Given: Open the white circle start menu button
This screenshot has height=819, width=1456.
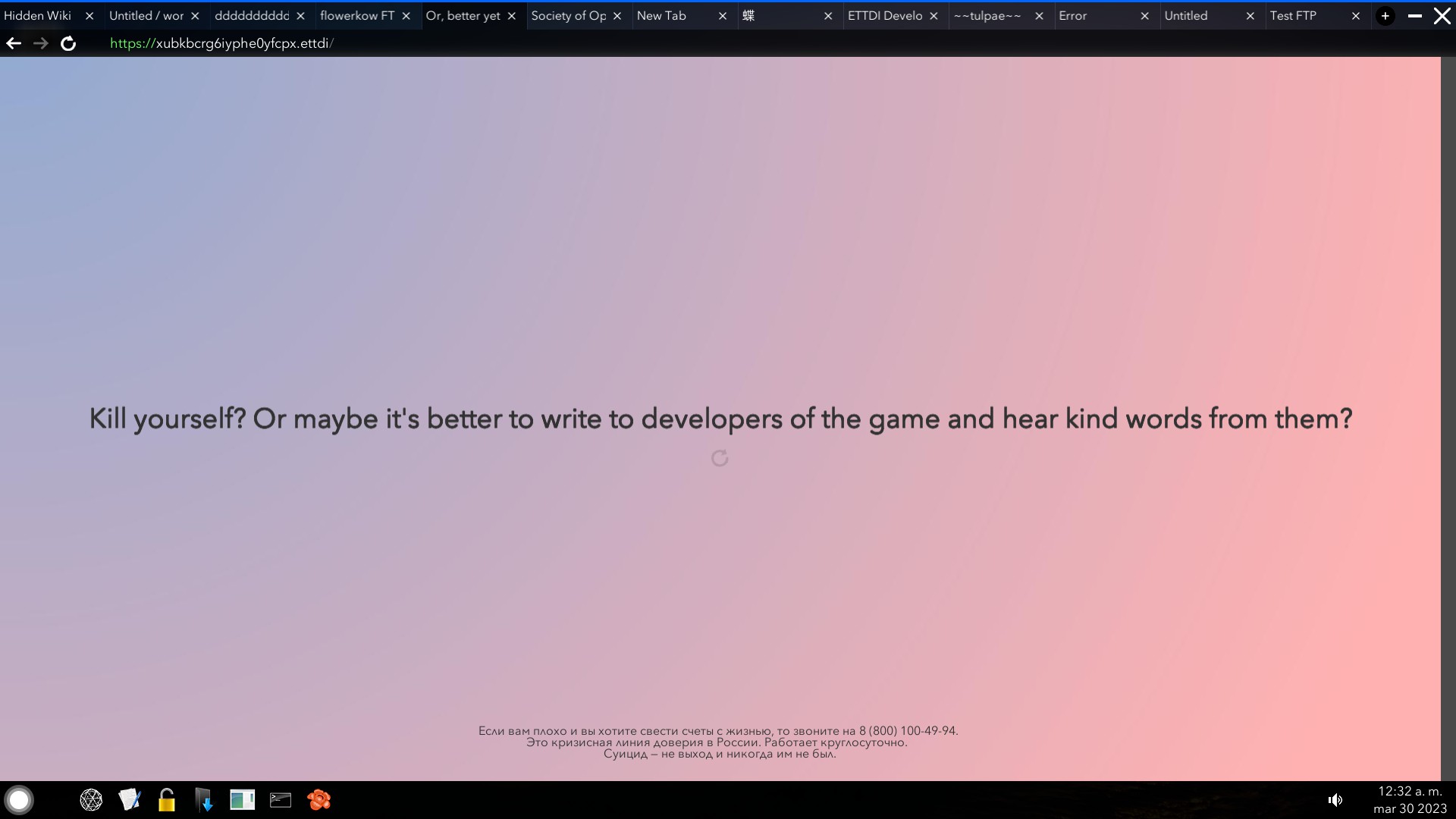Looking at the screenshot, I should (x=19, y=799).
